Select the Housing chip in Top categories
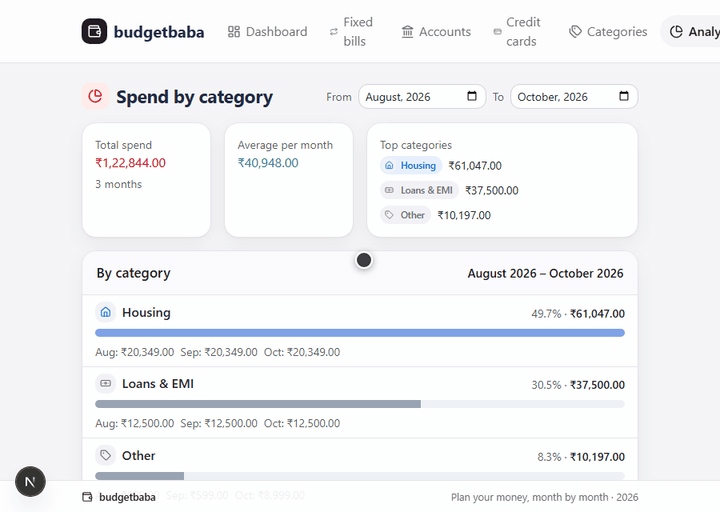This screenshot has height=512, width=720. pos(411,165)
